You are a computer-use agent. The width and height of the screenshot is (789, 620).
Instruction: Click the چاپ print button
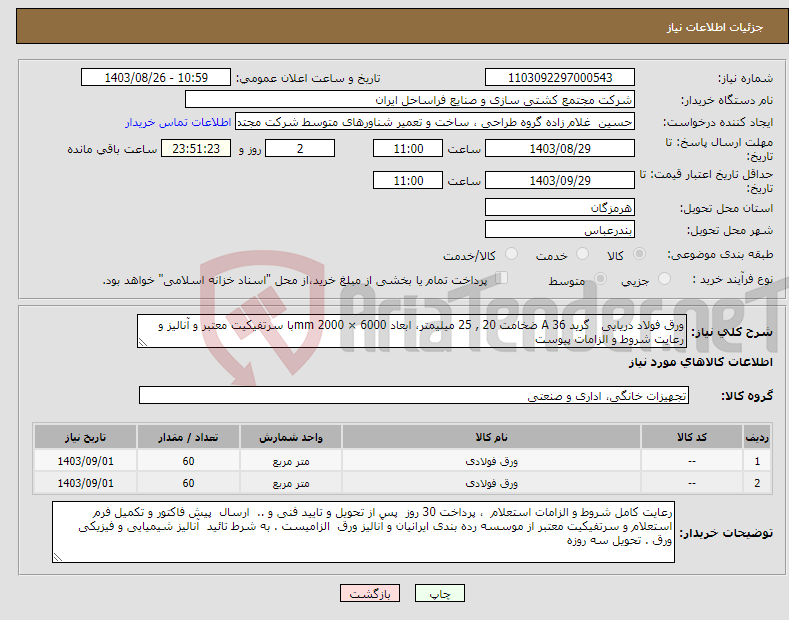click(440, 594)
